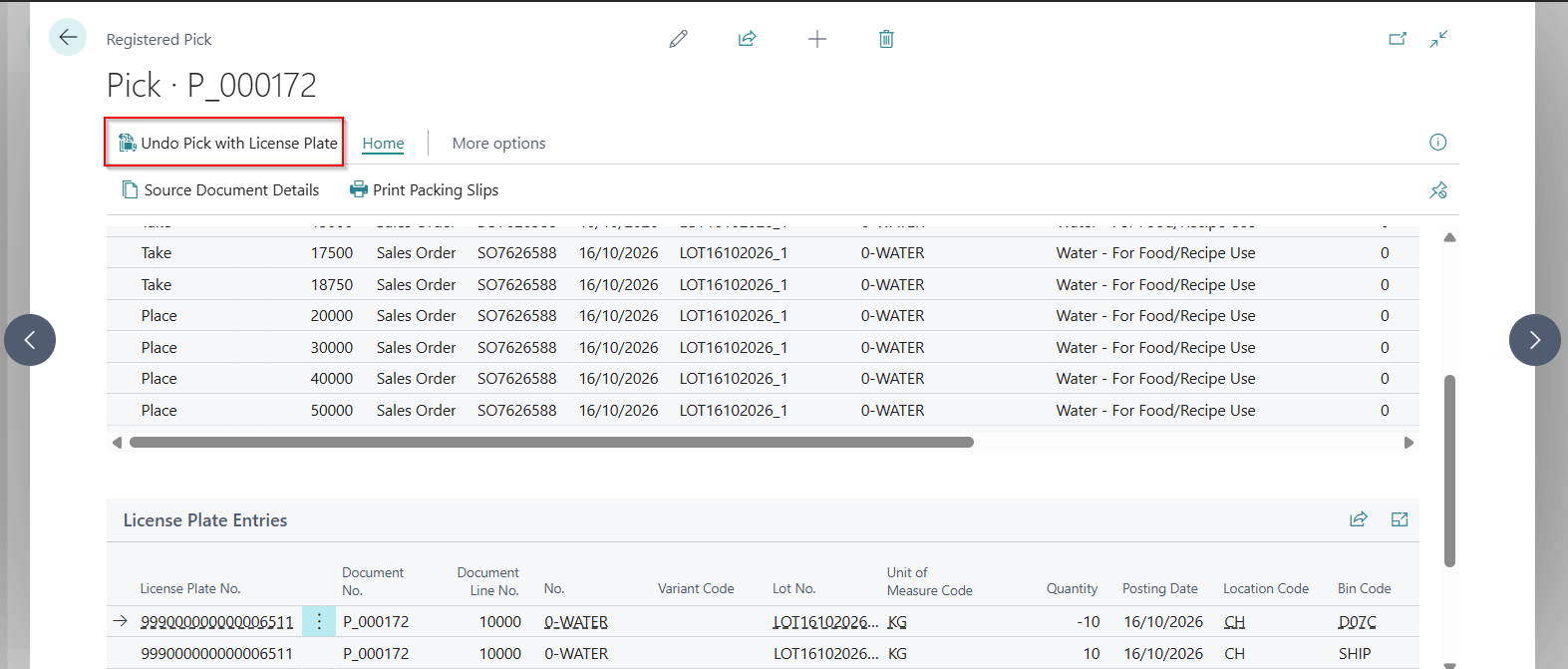Click the Bin Code column header
The height and width of the screenshot is (669, 1568).
(x=1364, y=589)
